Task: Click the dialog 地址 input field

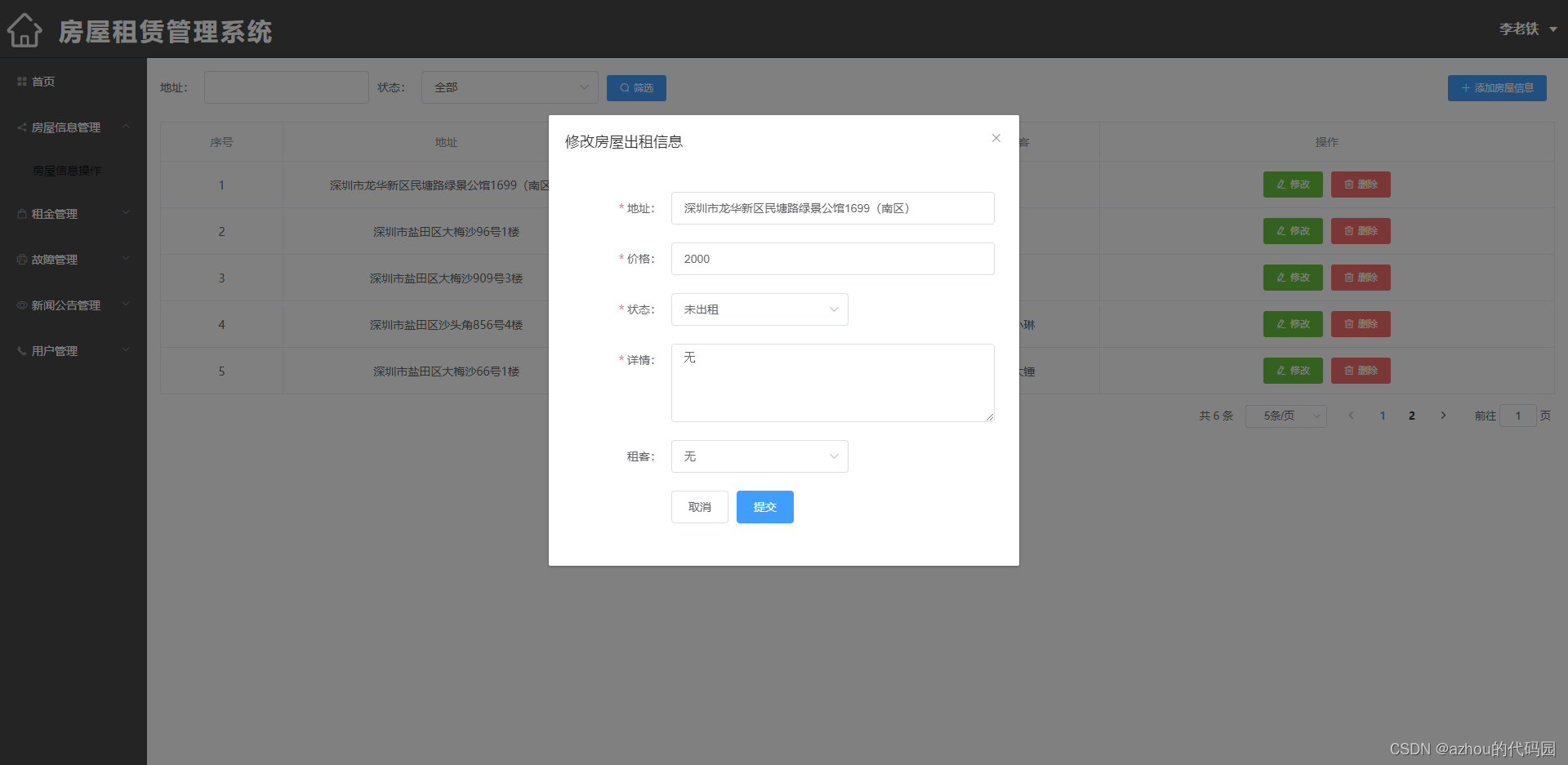Action: pos(833,208)
